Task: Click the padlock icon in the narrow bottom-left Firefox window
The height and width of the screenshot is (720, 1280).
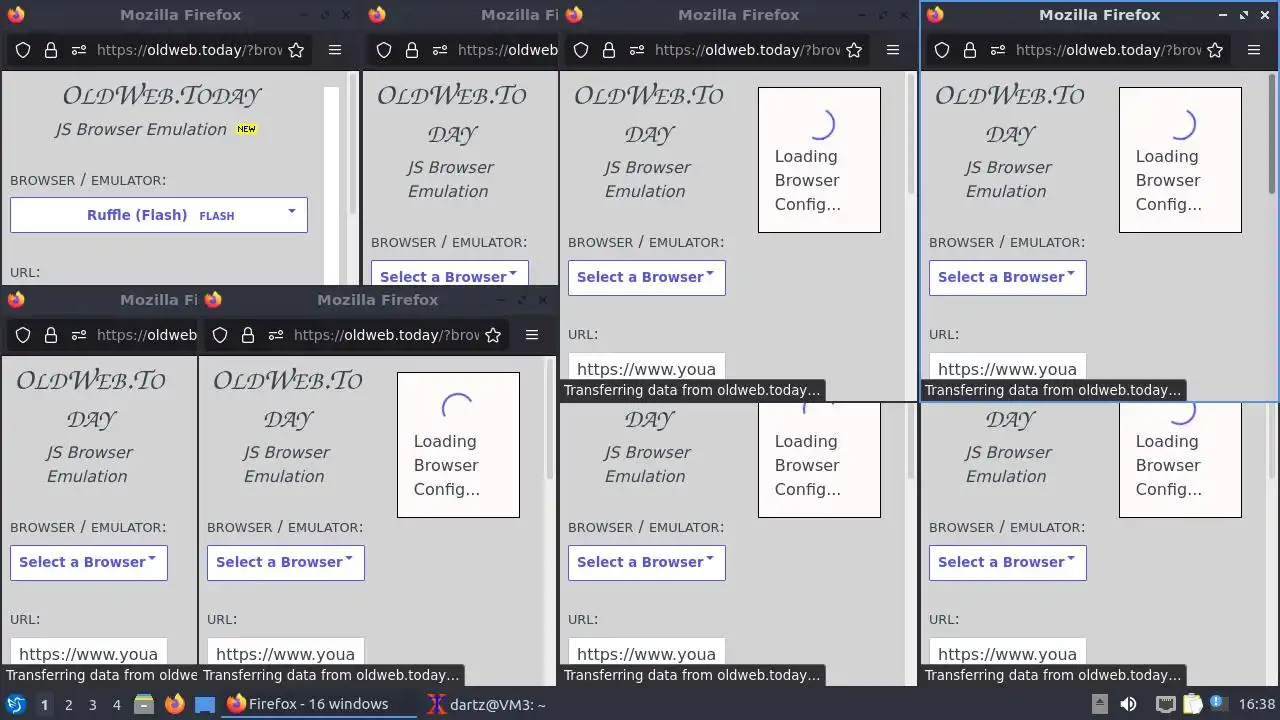Action: 51,335
